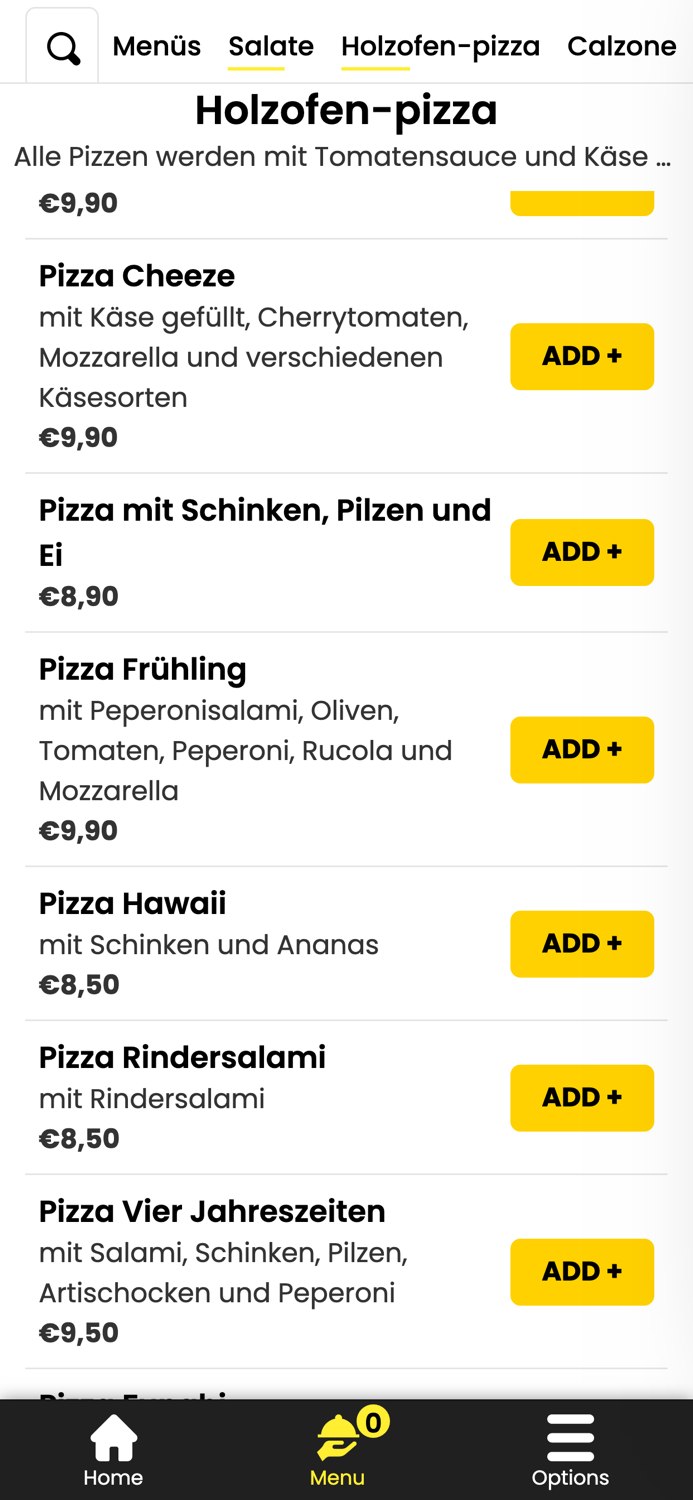Add Pizza mit Schinken, Pilzen und Ei
This screenshot has height=1500, width=693.
tap(582, 552)
